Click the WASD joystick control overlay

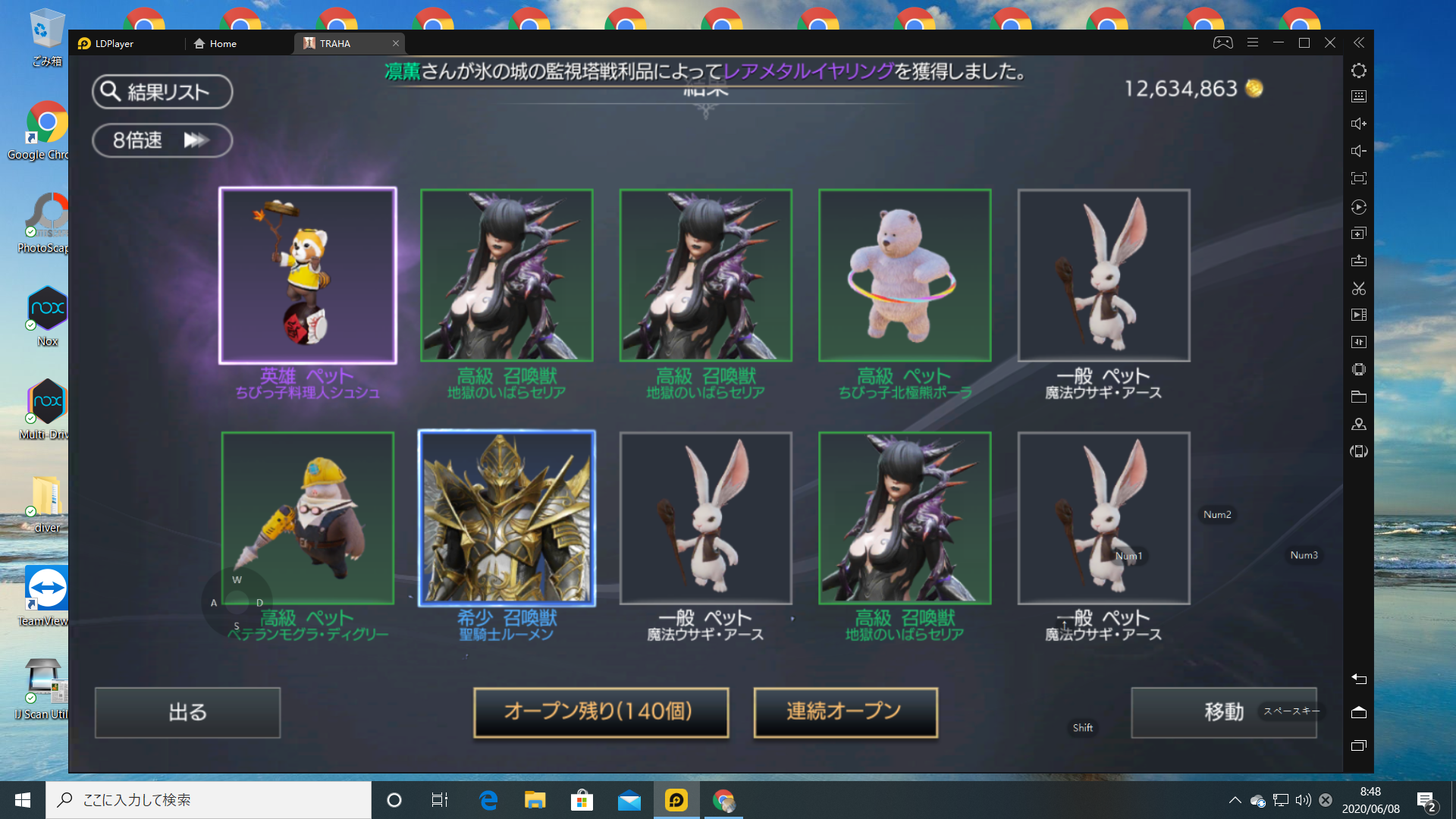[x=237, y=604]
